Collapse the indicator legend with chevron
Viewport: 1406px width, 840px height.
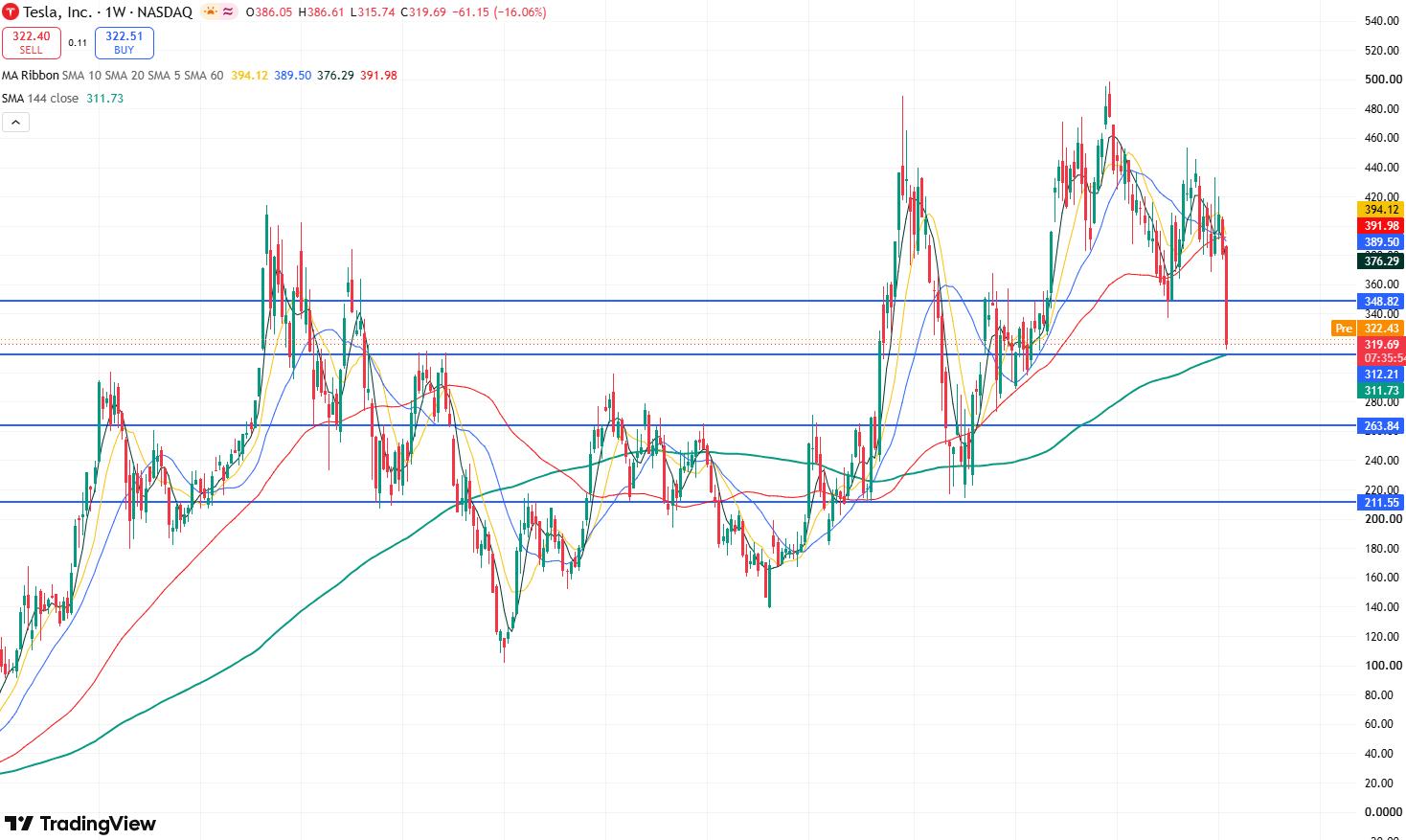[15, 122]
